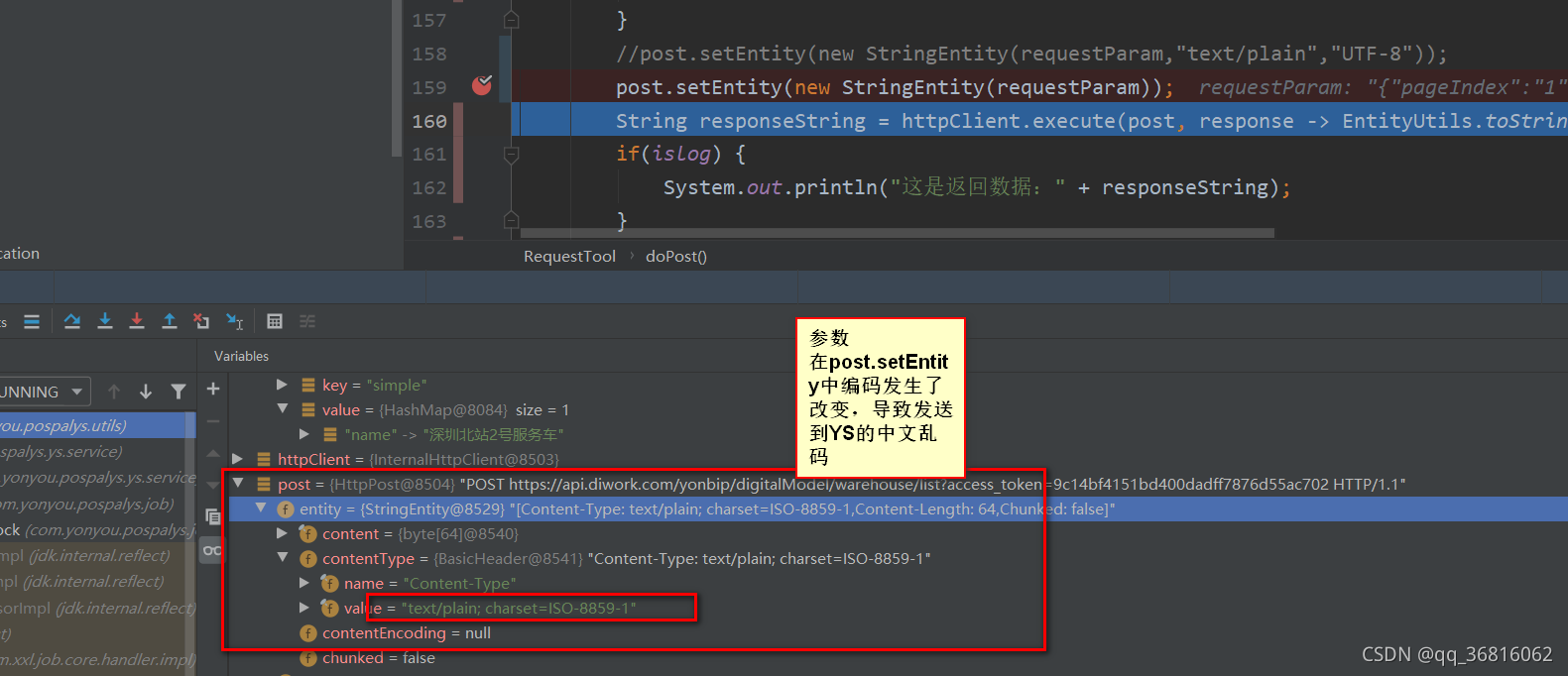The width and height of the screenshot is (1568, 676).
Task: Click the pospalys.ys.service frame below spalys.ys.service
Action: (97, 477)
